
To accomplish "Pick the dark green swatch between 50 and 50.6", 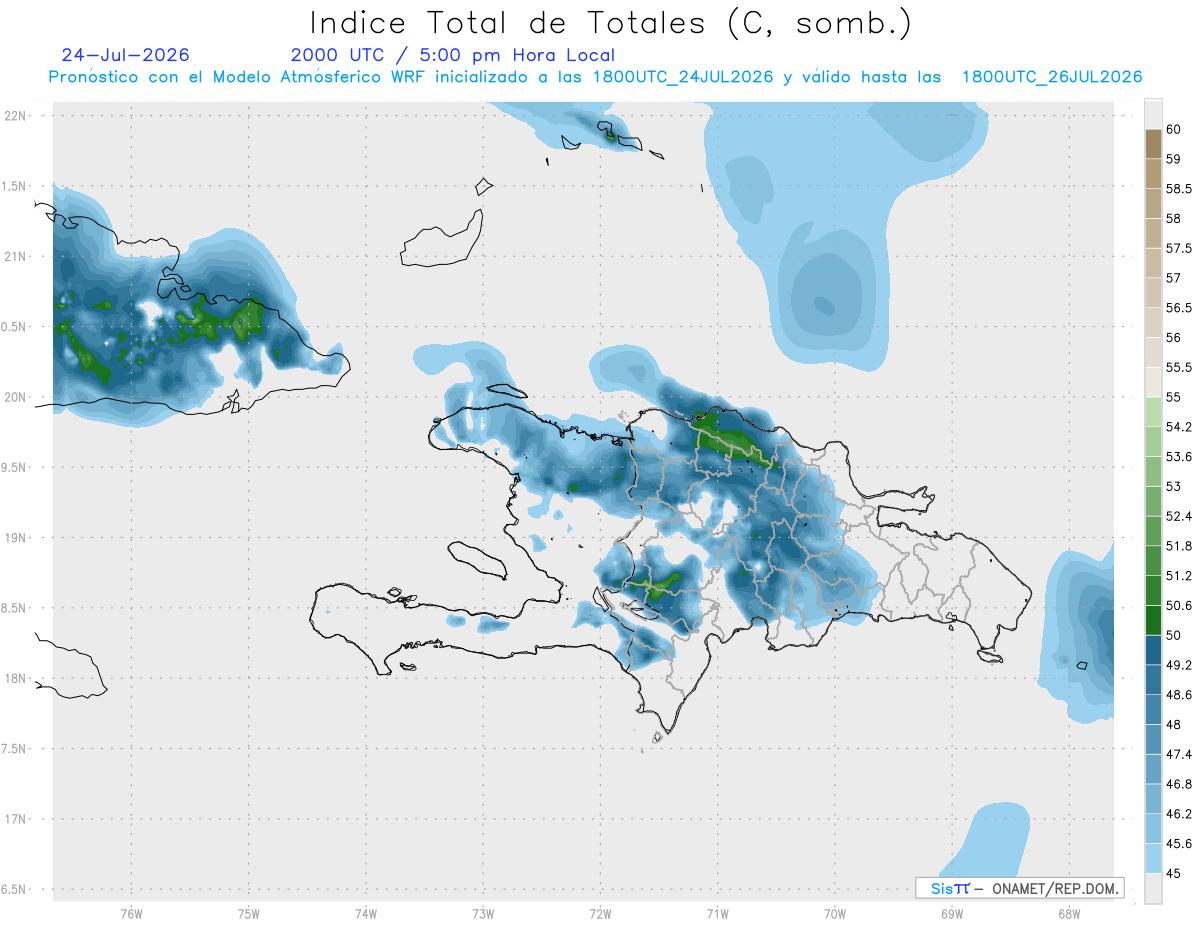I will click(x=1153, y=620).
